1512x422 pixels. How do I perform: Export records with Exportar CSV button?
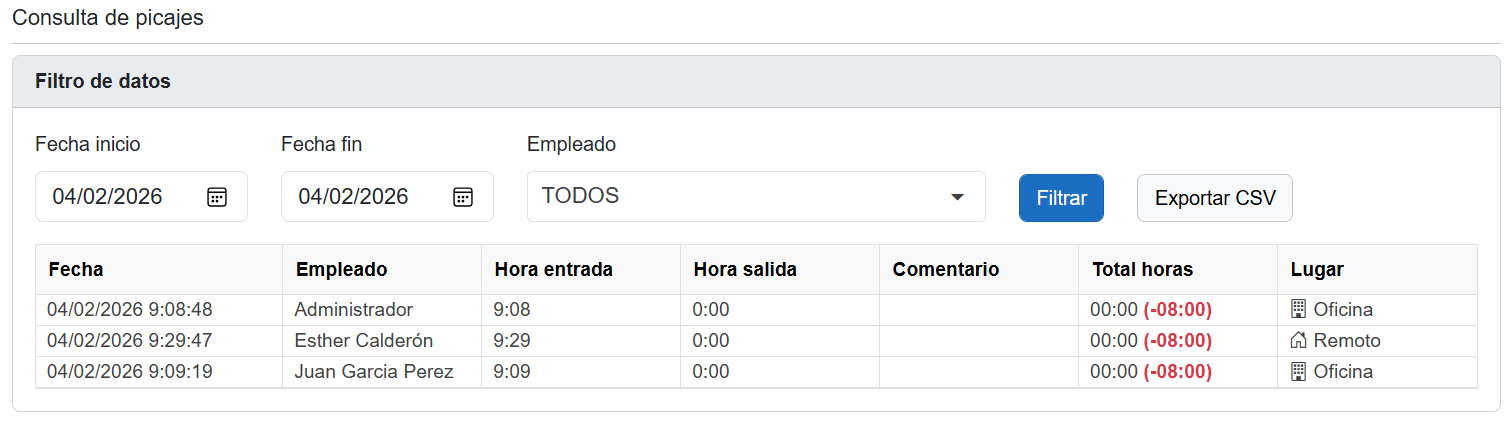pos(1215,198)
